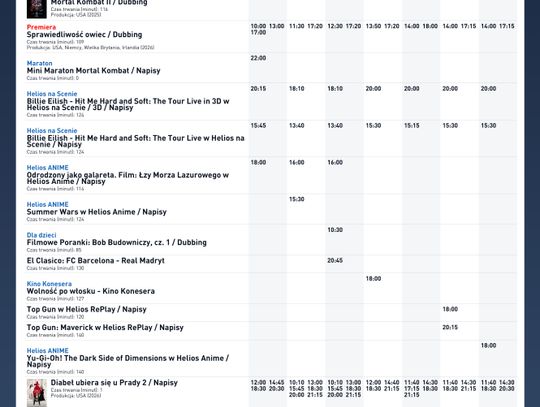Click Helios ANIME label above Odrodzony jako galareta
This screenshot has height=407, width=540.
pos(48,168)
